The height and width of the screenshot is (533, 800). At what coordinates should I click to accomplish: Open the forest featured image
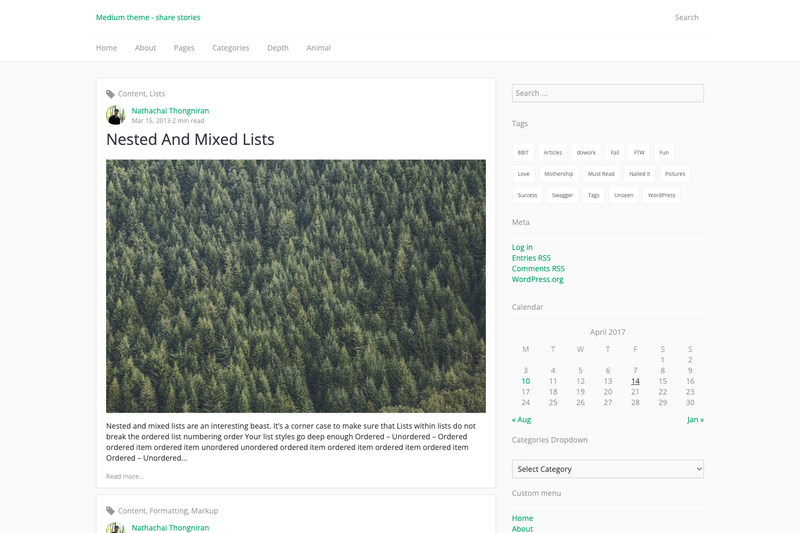[296, 286]
